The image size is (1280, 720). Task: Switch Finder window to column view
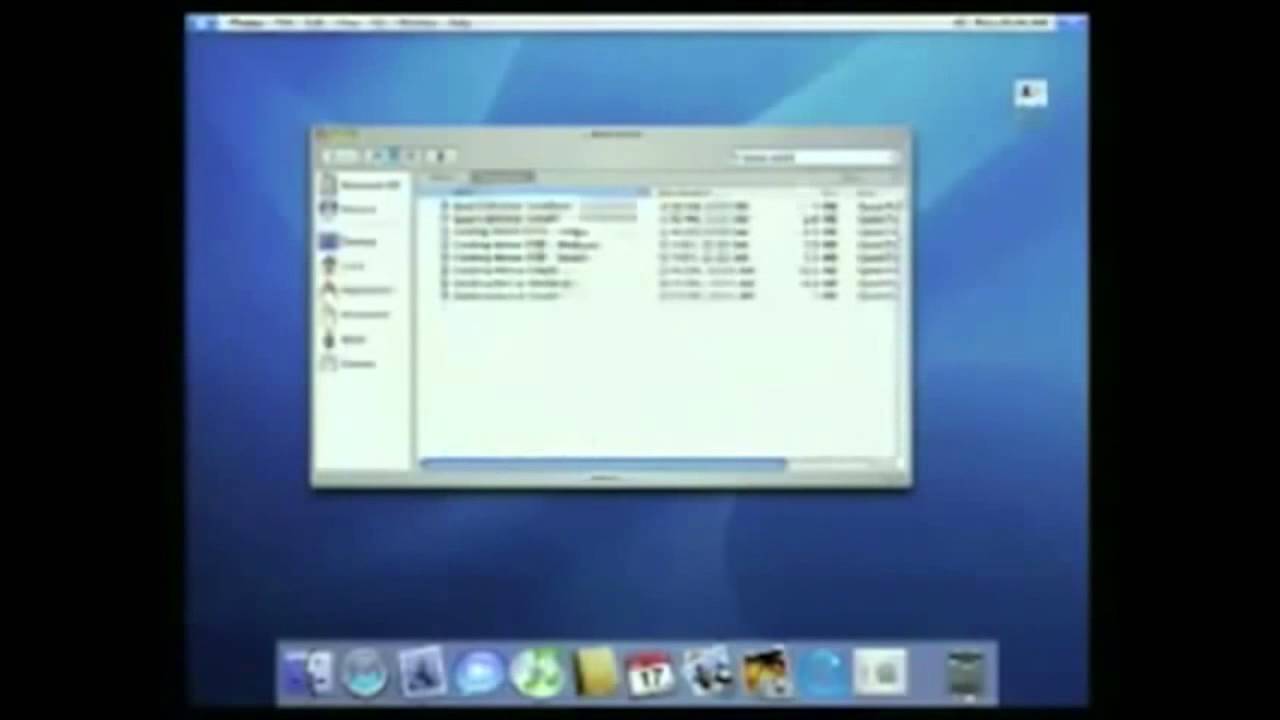click(x=409, y=156)
